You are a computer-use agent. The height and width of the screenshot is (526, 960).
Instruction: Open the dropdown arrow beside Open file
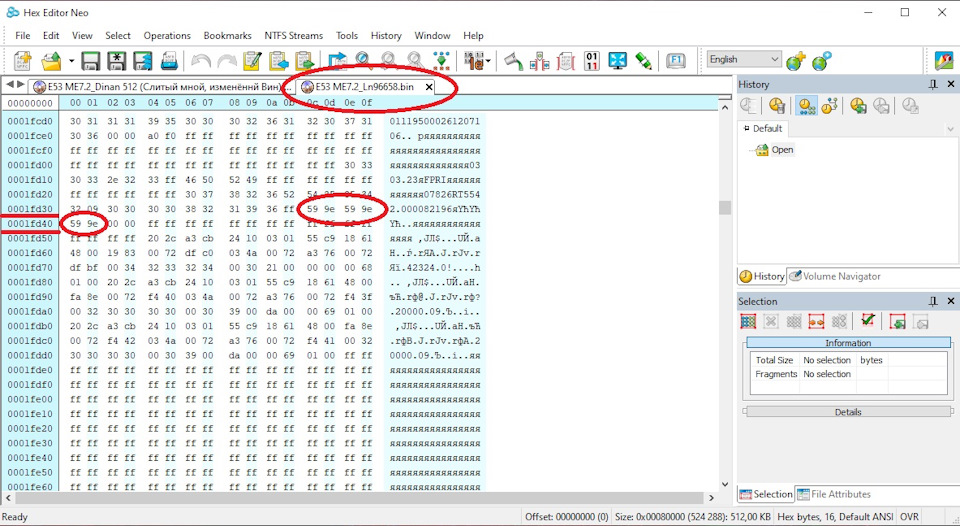[x=71, y=61]
